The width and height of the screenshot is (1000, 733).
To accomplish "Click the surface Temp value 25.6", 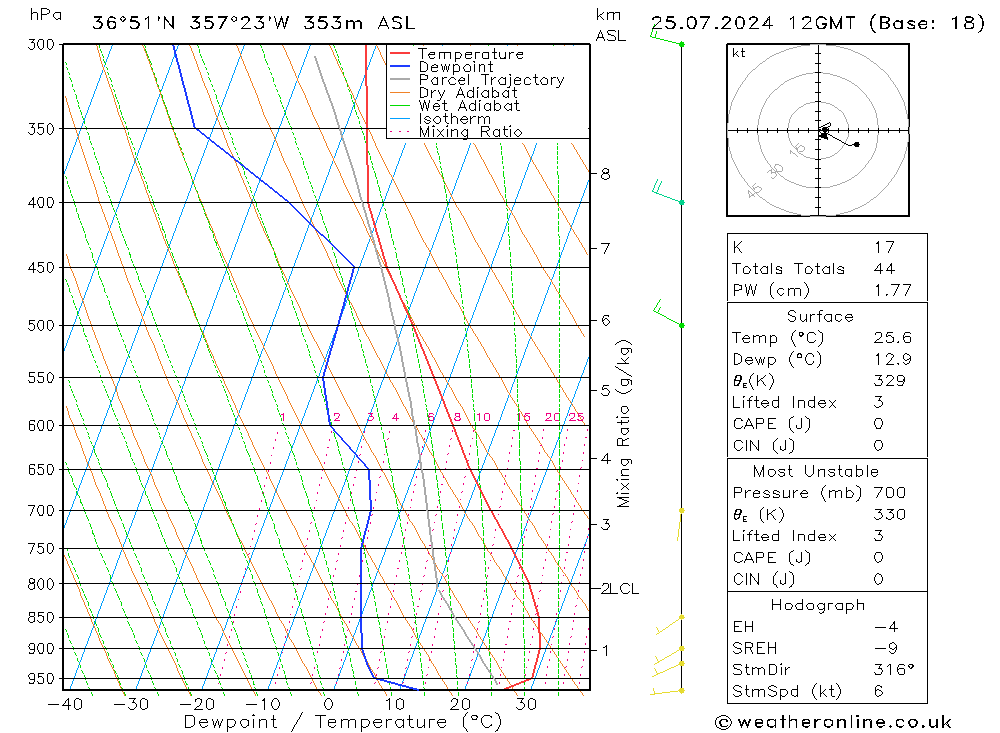I will point(892,337).
